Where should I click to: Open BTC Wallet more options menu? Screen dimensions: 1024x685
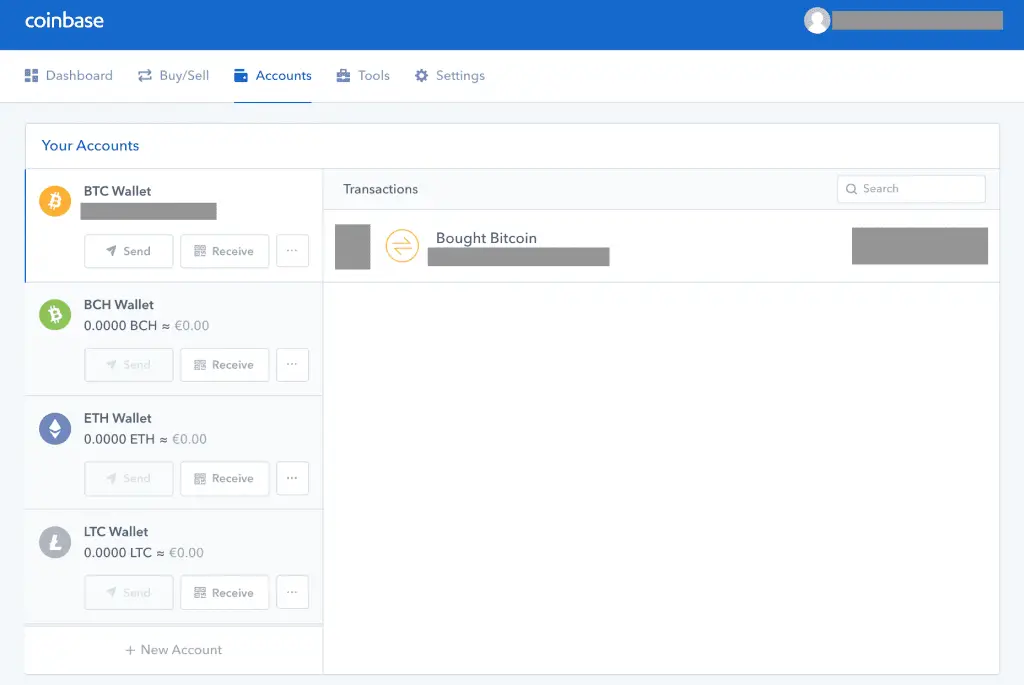pyautogui.click(x=292, y=251)
